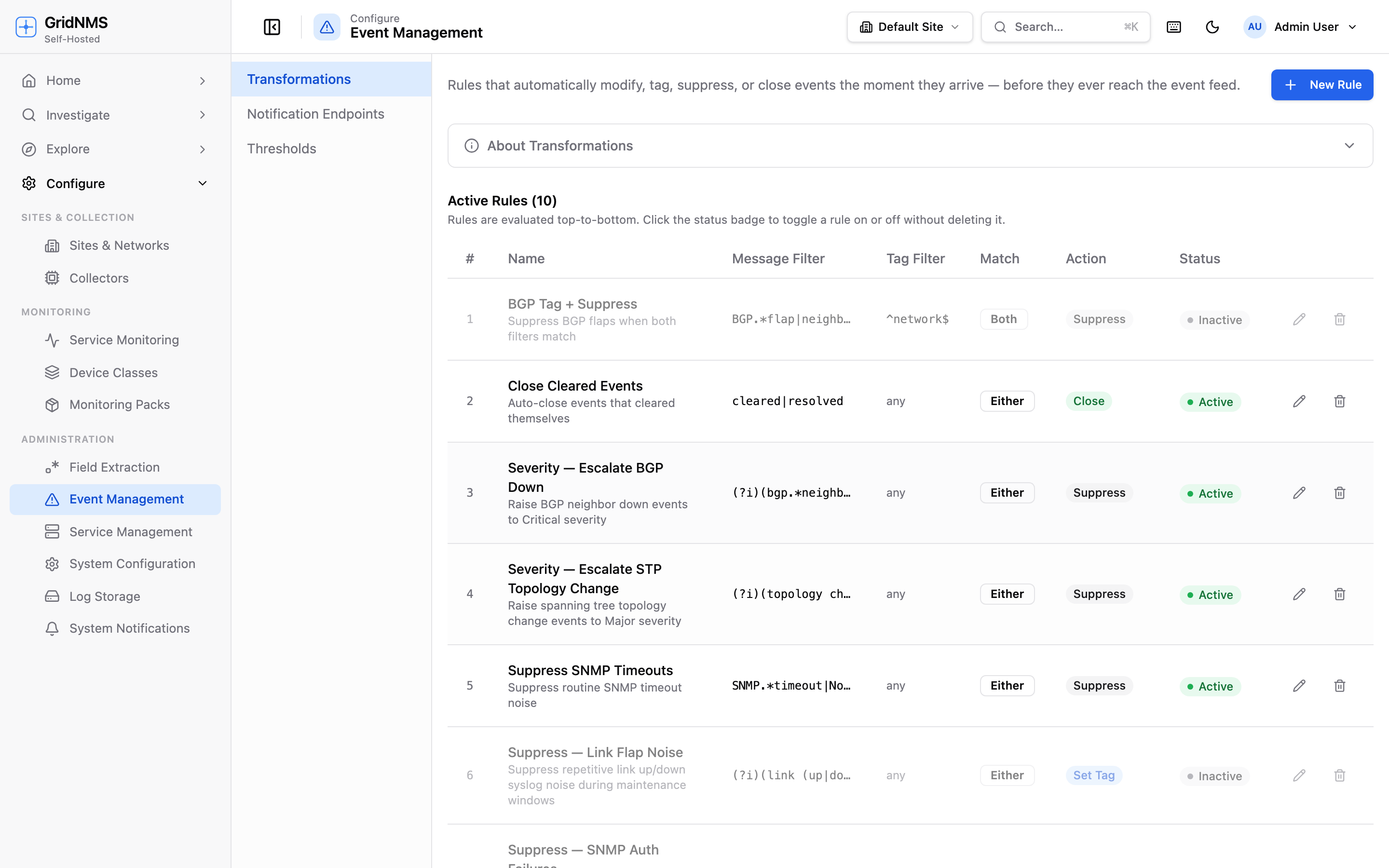Switch to dark mode moon icon

point(1212,27)
